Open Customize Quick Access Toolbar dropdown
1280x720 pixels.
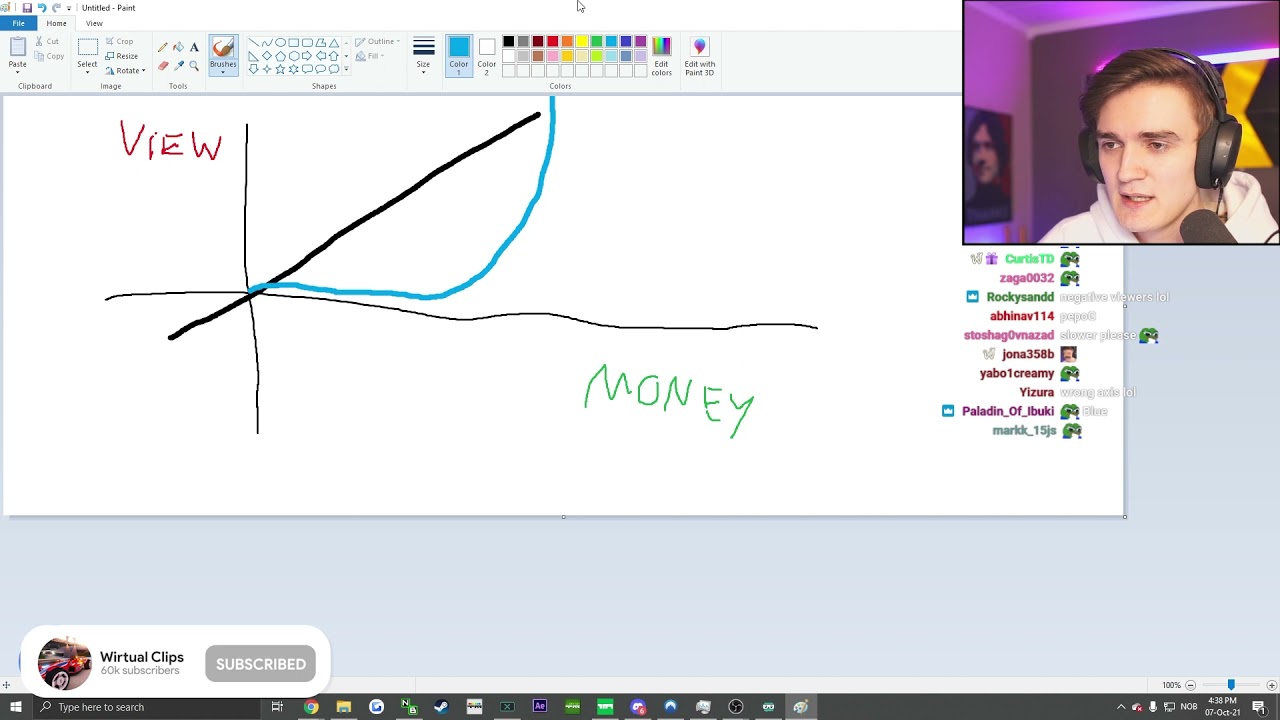coord(69,8)
